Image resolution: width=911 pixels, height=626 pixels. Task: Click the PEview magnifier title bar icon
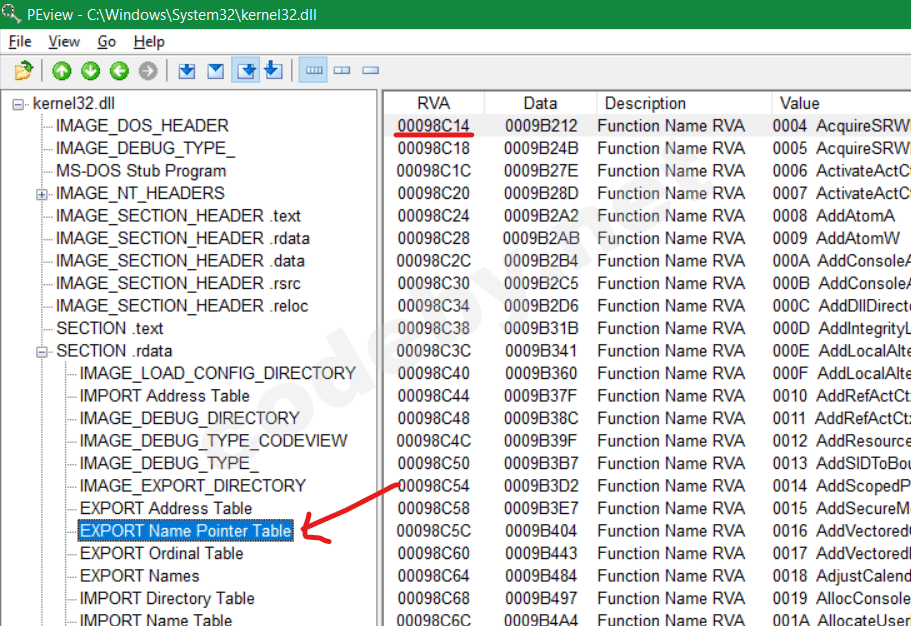12,13
